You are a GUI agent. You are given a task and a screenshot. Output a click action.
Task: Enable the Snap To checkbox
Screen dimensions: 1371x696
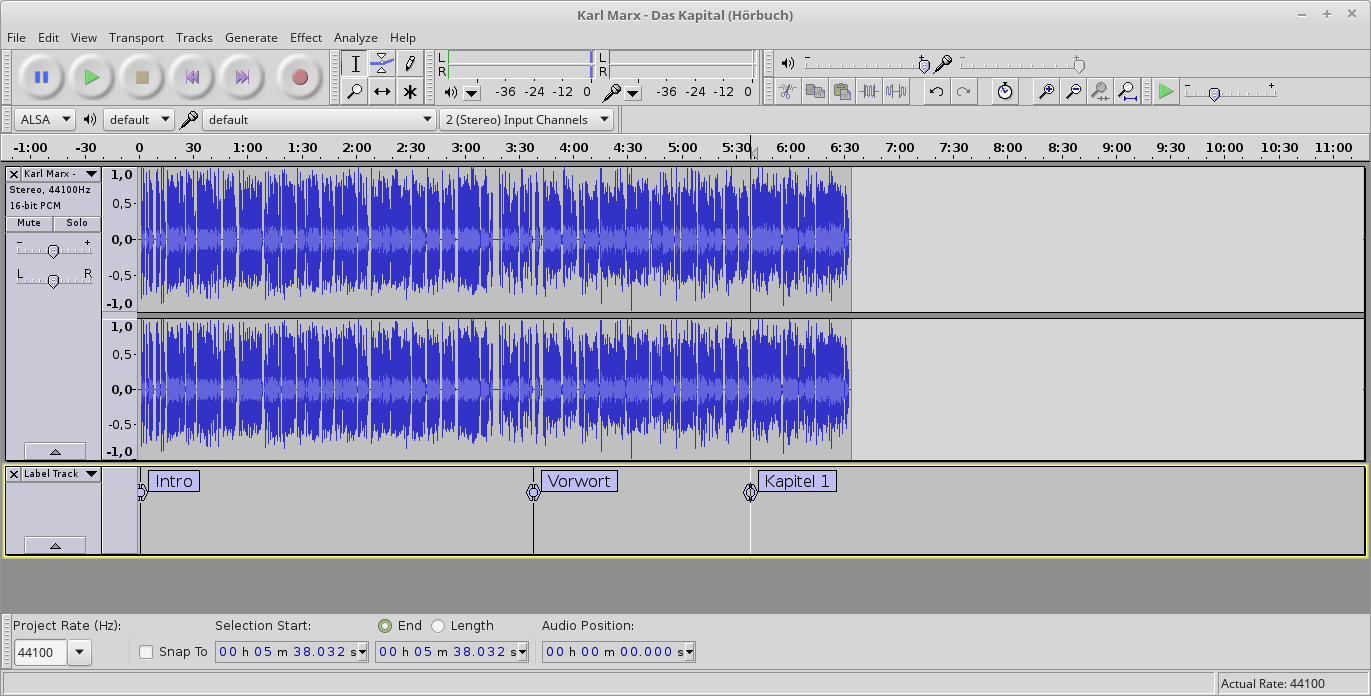[146, 652]
